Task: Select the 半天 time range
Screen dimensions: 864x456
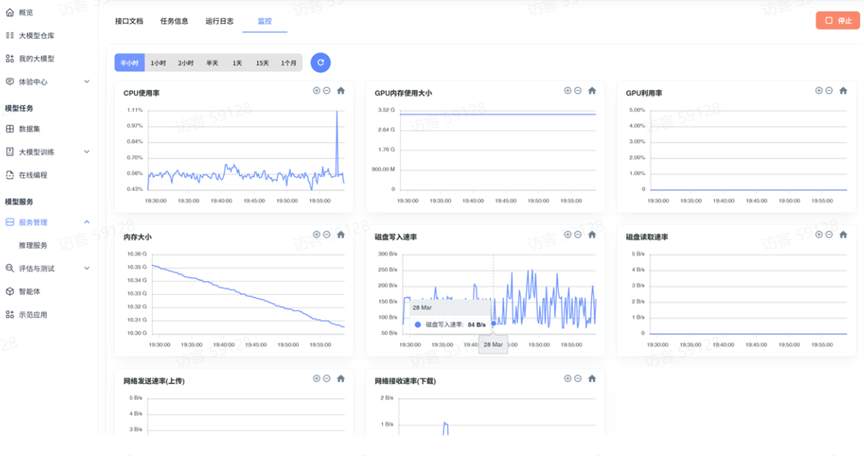Action: 212,63
